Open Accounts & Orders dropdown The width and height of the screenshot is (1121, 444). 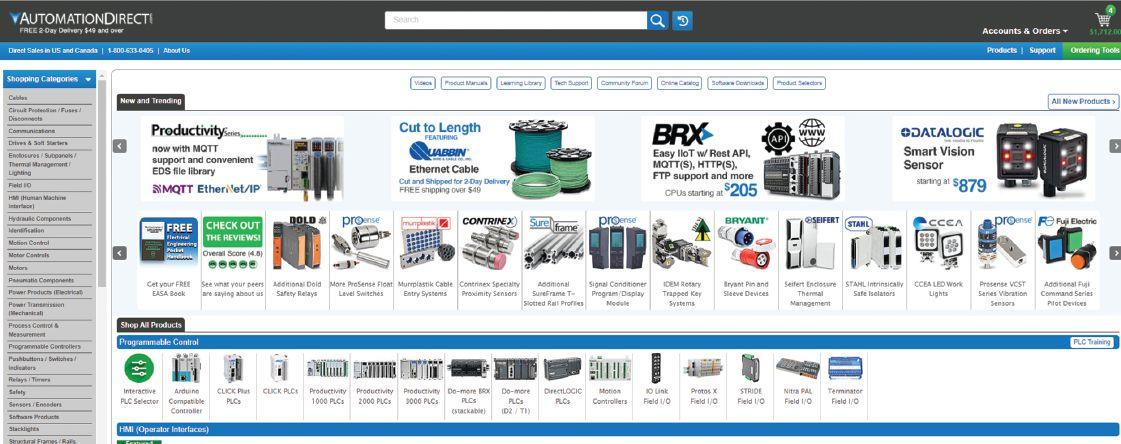point(1025,31)
